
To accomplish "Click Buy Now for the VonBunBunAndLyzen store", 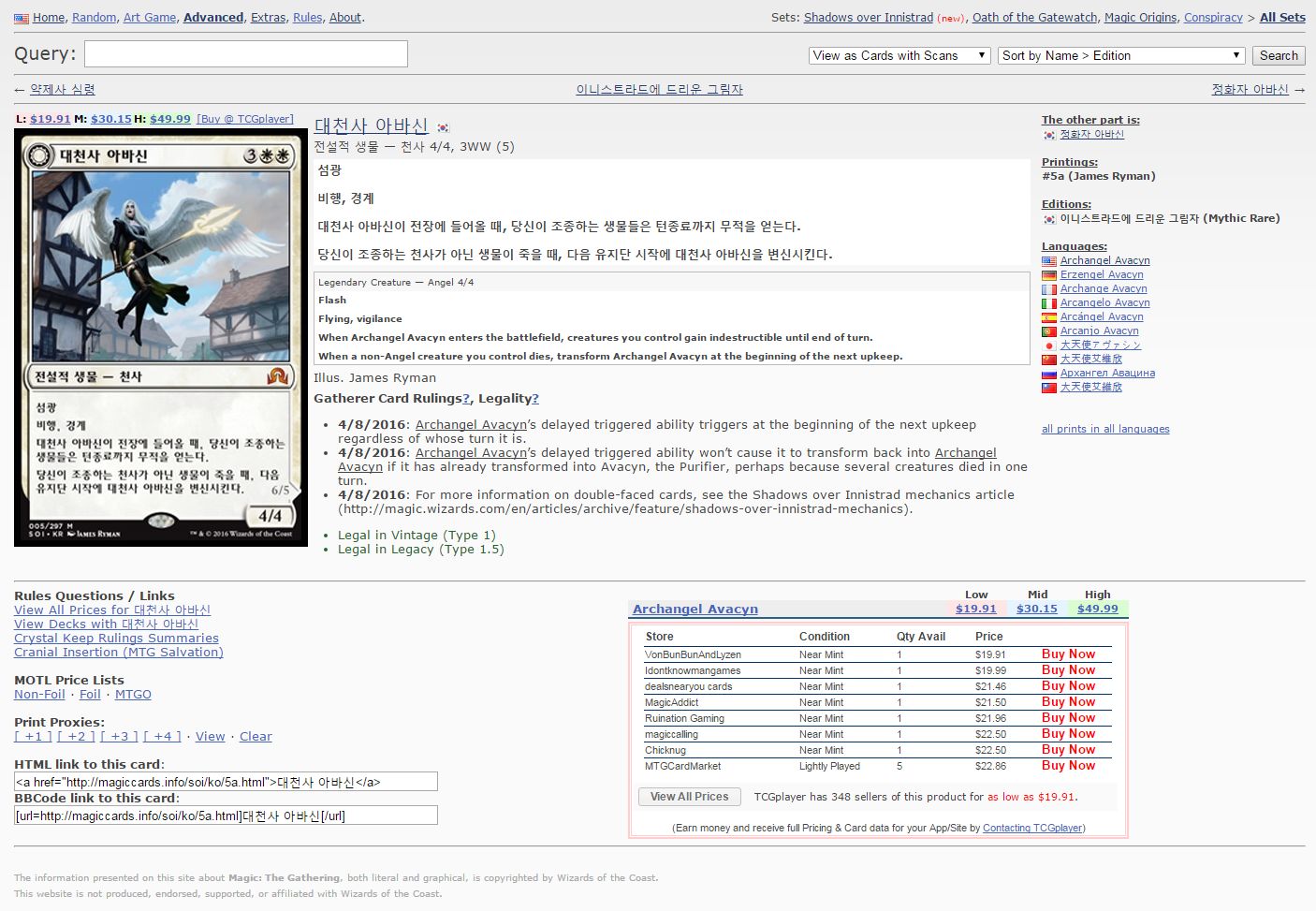I will 1068,654.
